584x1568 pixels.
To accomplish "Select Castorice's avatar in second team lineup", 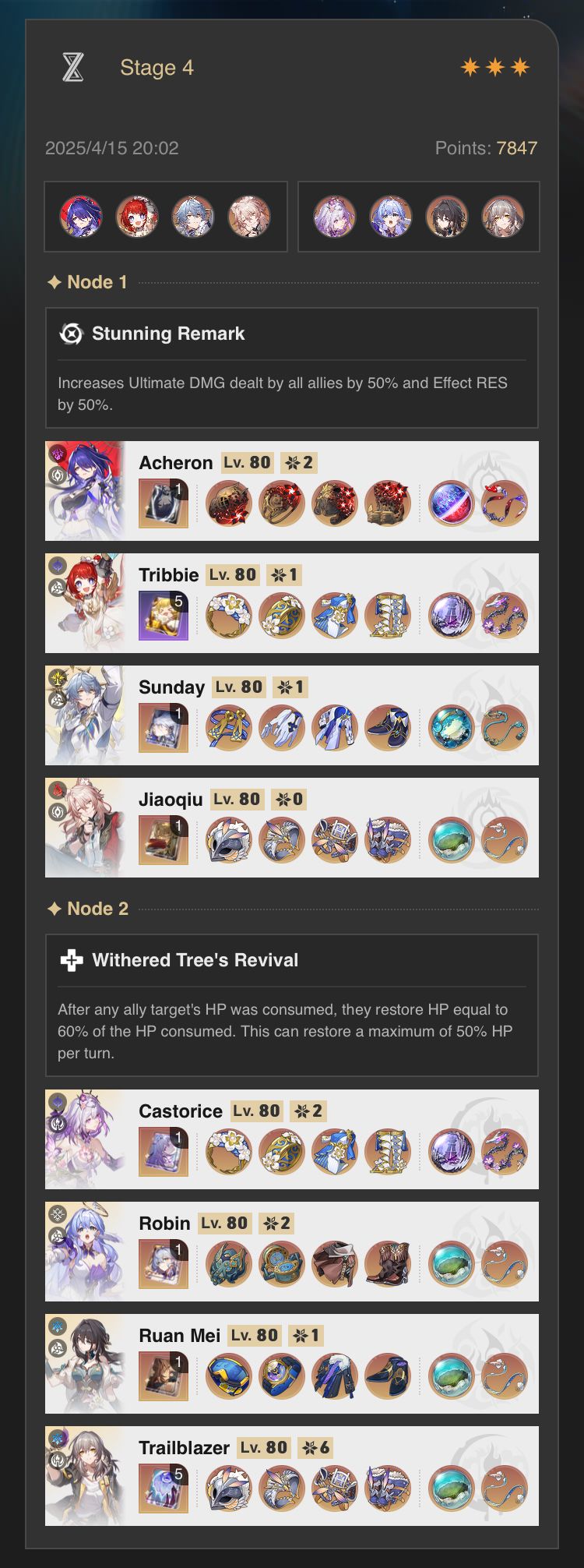I will 335,217.
